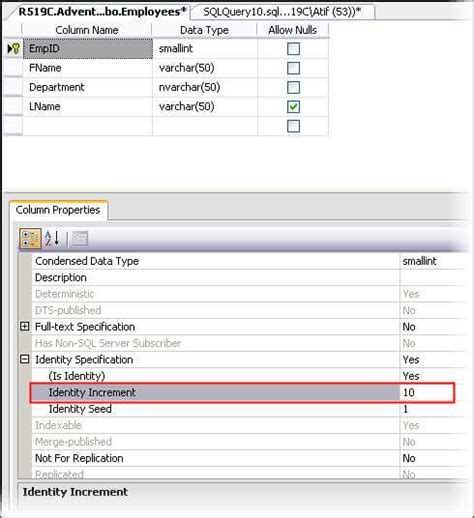Screen dimensions: 474x518
Task: Select the LName column name cell
Action: (88, 107)
